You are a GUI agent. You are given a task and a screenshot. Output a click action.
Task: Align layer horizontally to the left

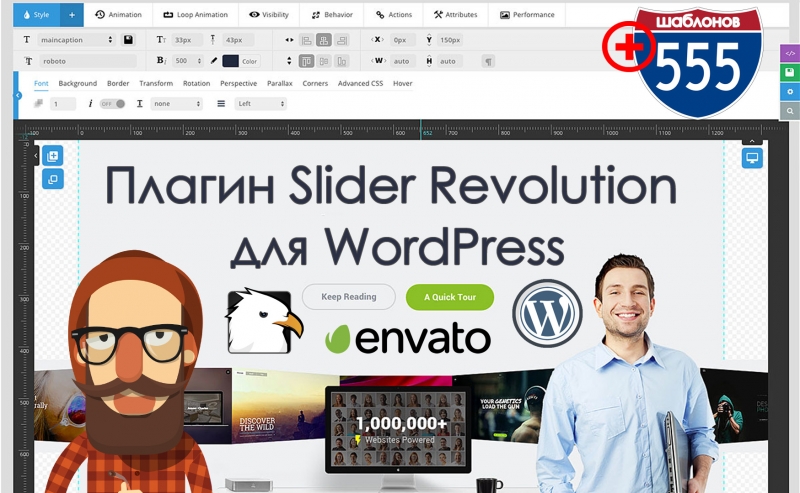[306, 40]
